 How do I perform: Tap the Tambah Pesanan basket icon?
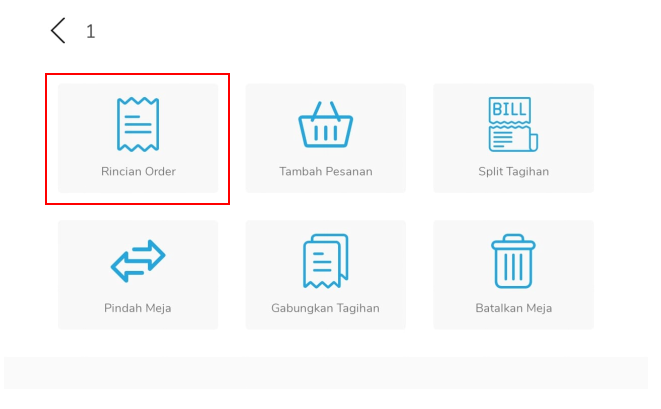(x=325, y=124)
